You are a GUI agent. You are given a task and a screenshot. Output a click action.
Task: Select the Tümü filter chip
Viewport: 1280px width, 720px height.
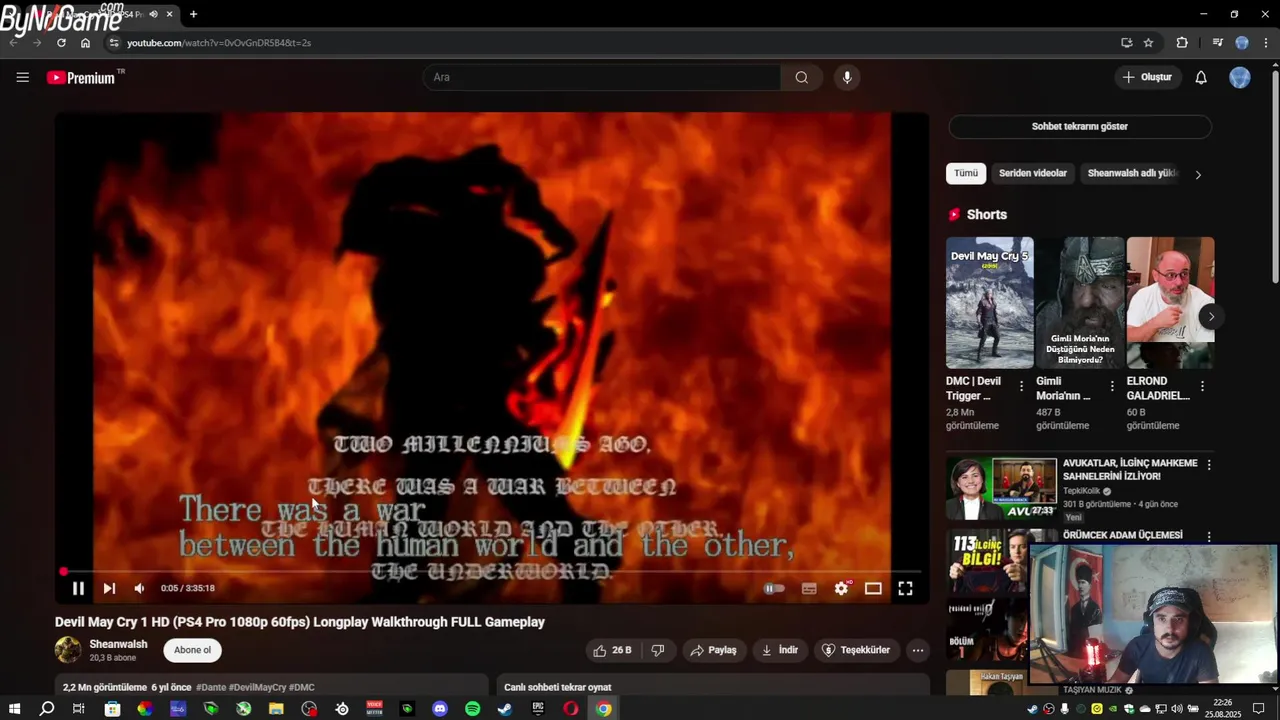coord(966,173)
